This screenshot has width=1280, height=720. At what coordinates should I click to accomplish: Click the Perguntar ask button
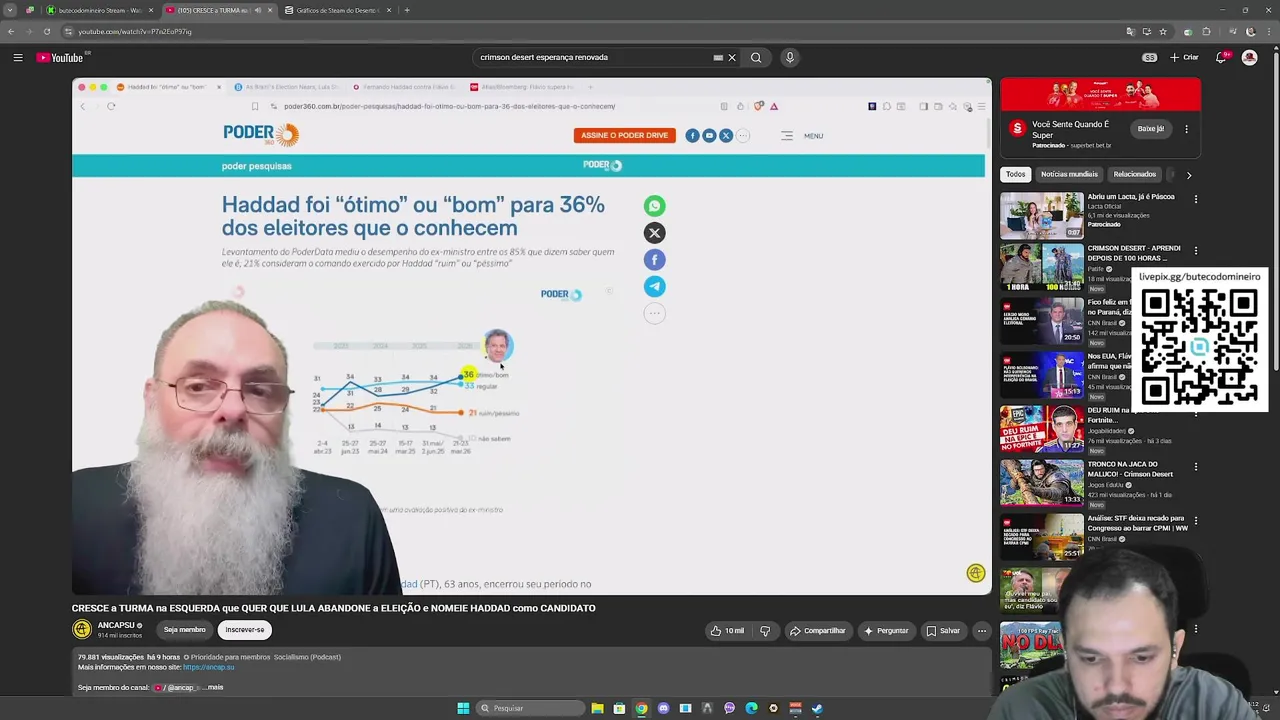(x=886, y=631)
